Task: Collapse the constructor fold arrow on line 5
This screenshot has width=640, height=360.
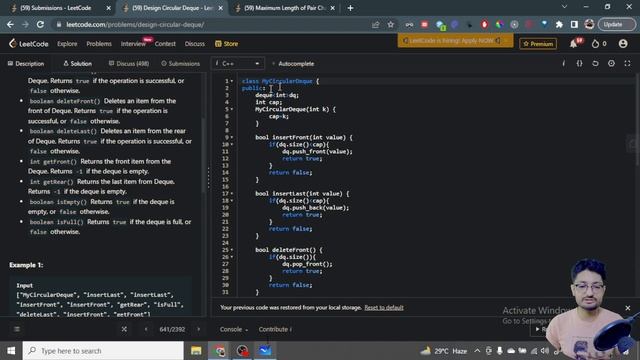Action: 232,109
